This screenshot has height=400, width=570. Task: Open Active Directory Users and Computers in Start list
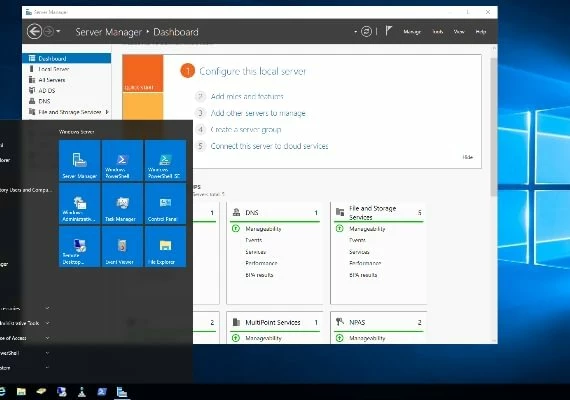26,190
